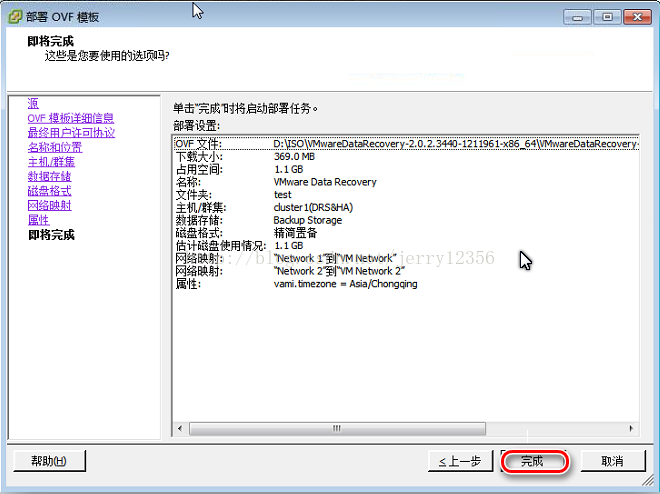Cancel the wizard with 取消

click(612, 461)
